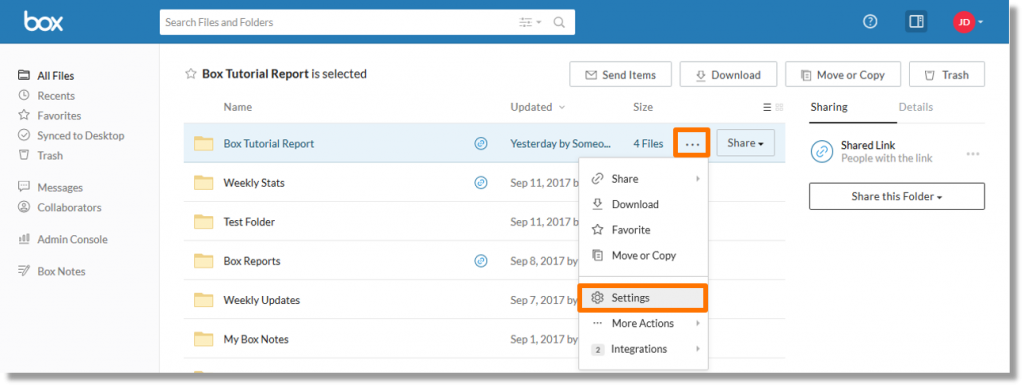Click the Box logo
The width and height of the screenshot is (1024, 387).
[44, 22]
